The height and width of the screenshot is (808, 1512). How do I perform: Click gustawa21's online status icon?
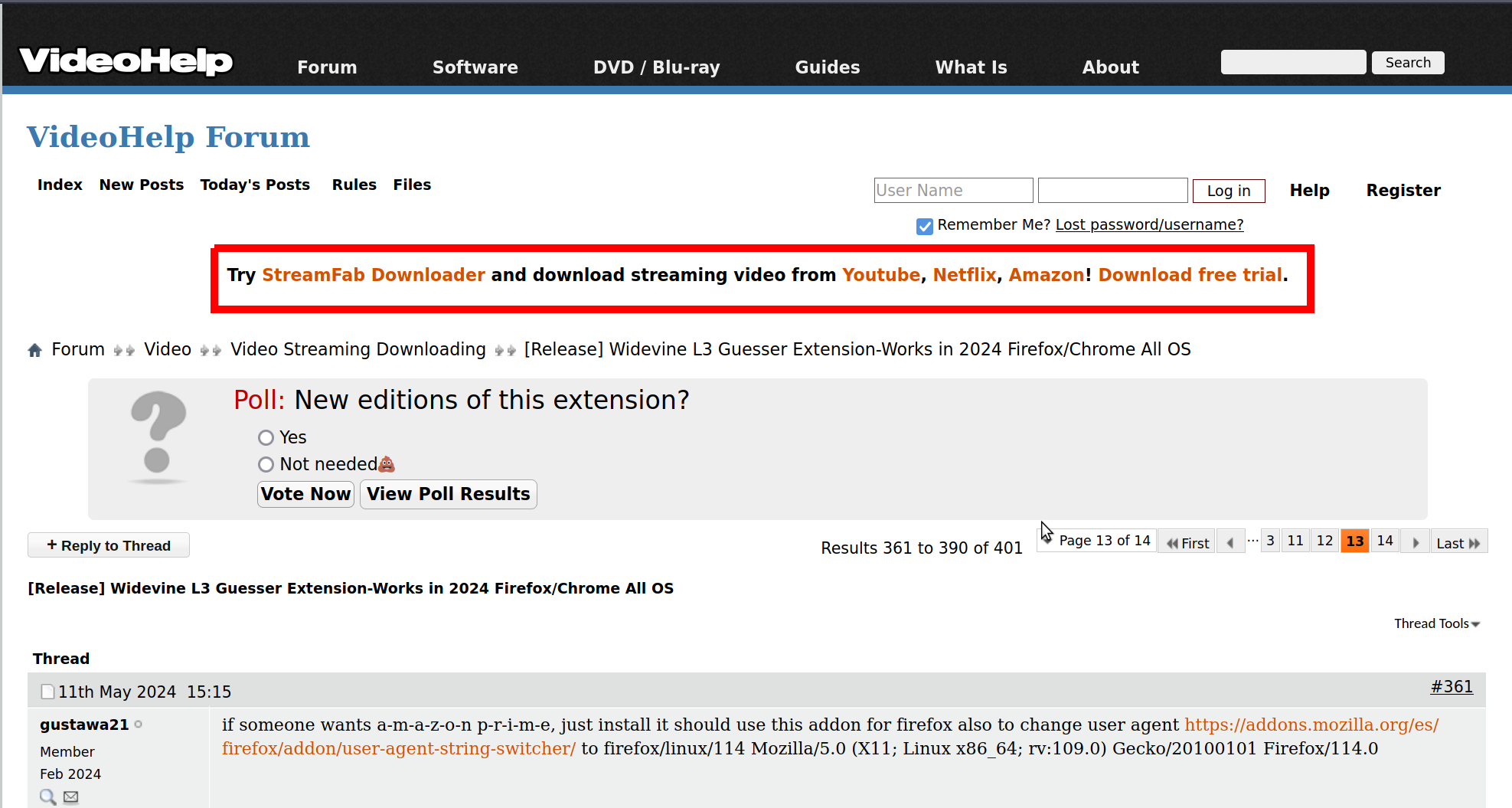pos(139,724)
